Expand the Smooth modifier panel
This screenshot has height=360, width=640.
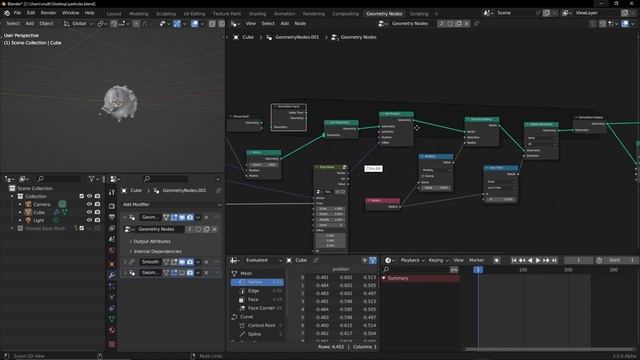coord(125,262)
